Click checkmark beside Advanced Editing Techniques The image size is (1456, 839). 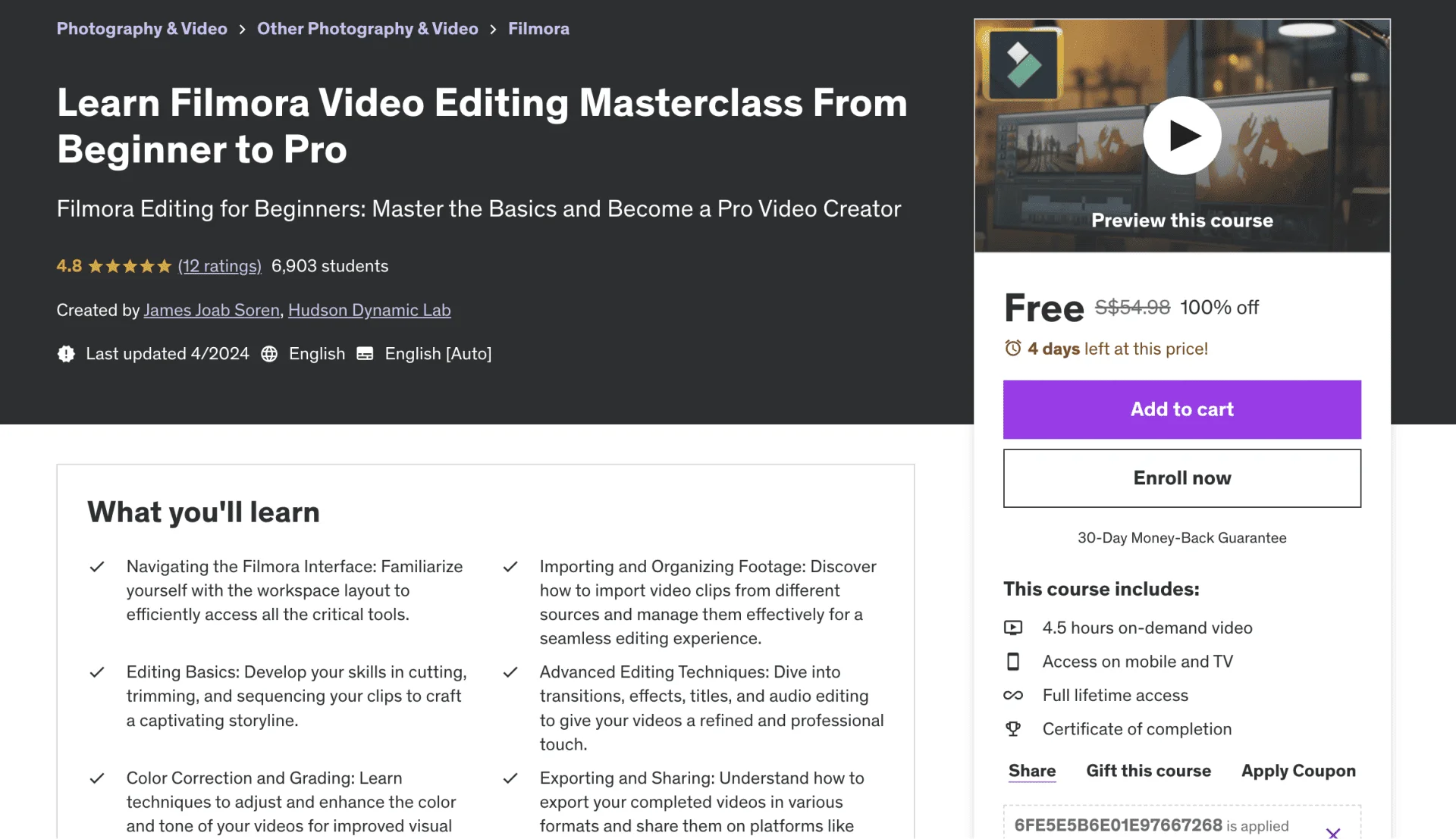pyautogui.click(x=510, y=672)
